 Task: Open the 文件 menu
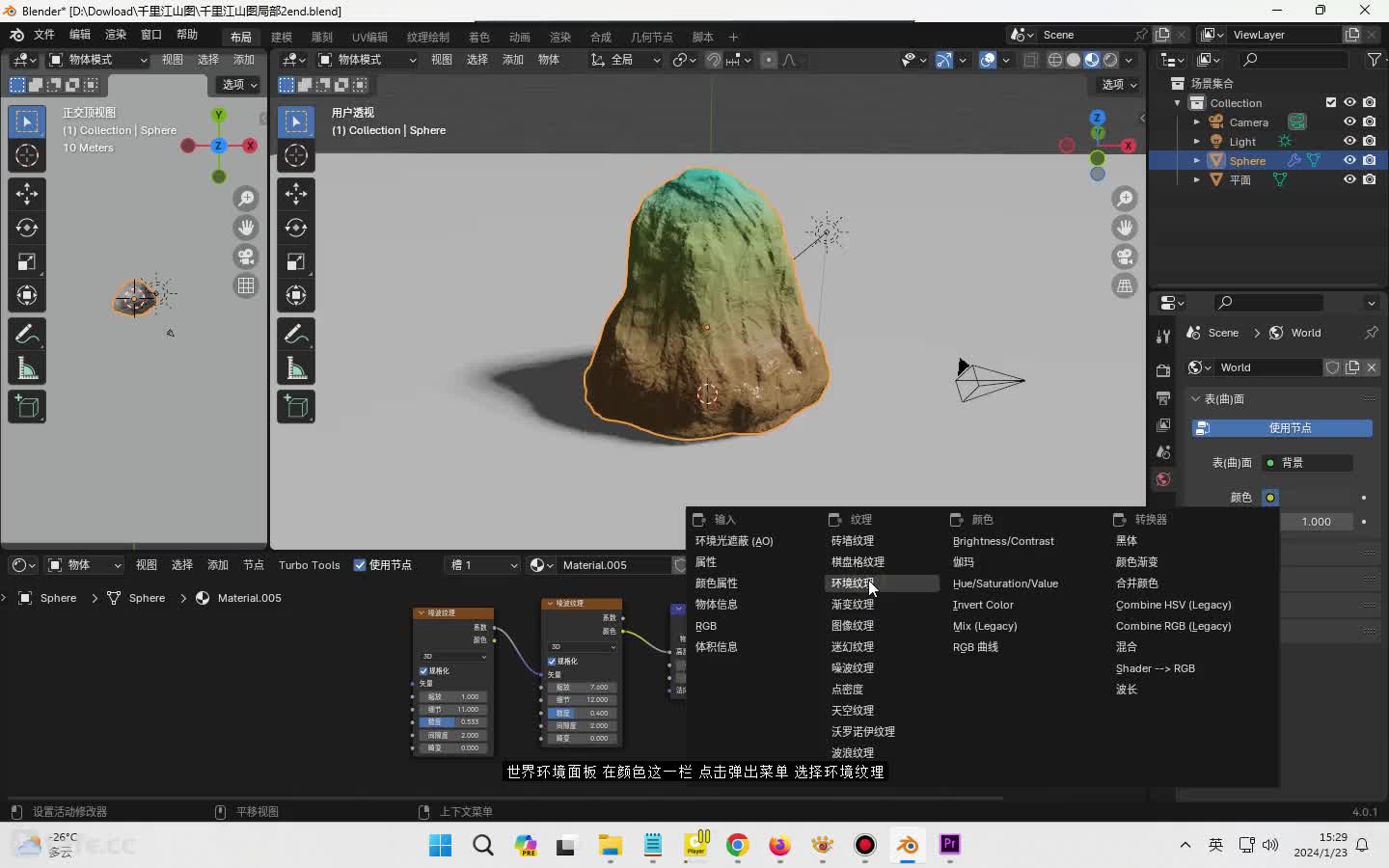44,35
